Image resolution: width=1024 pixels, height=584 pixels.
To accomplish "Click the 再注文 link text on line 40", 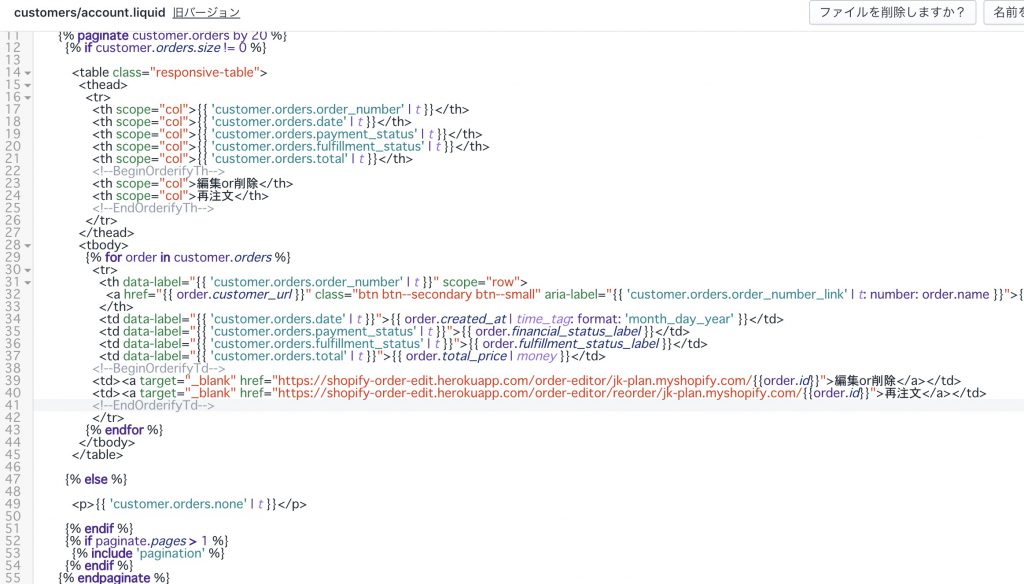I will tap(903, 393).
